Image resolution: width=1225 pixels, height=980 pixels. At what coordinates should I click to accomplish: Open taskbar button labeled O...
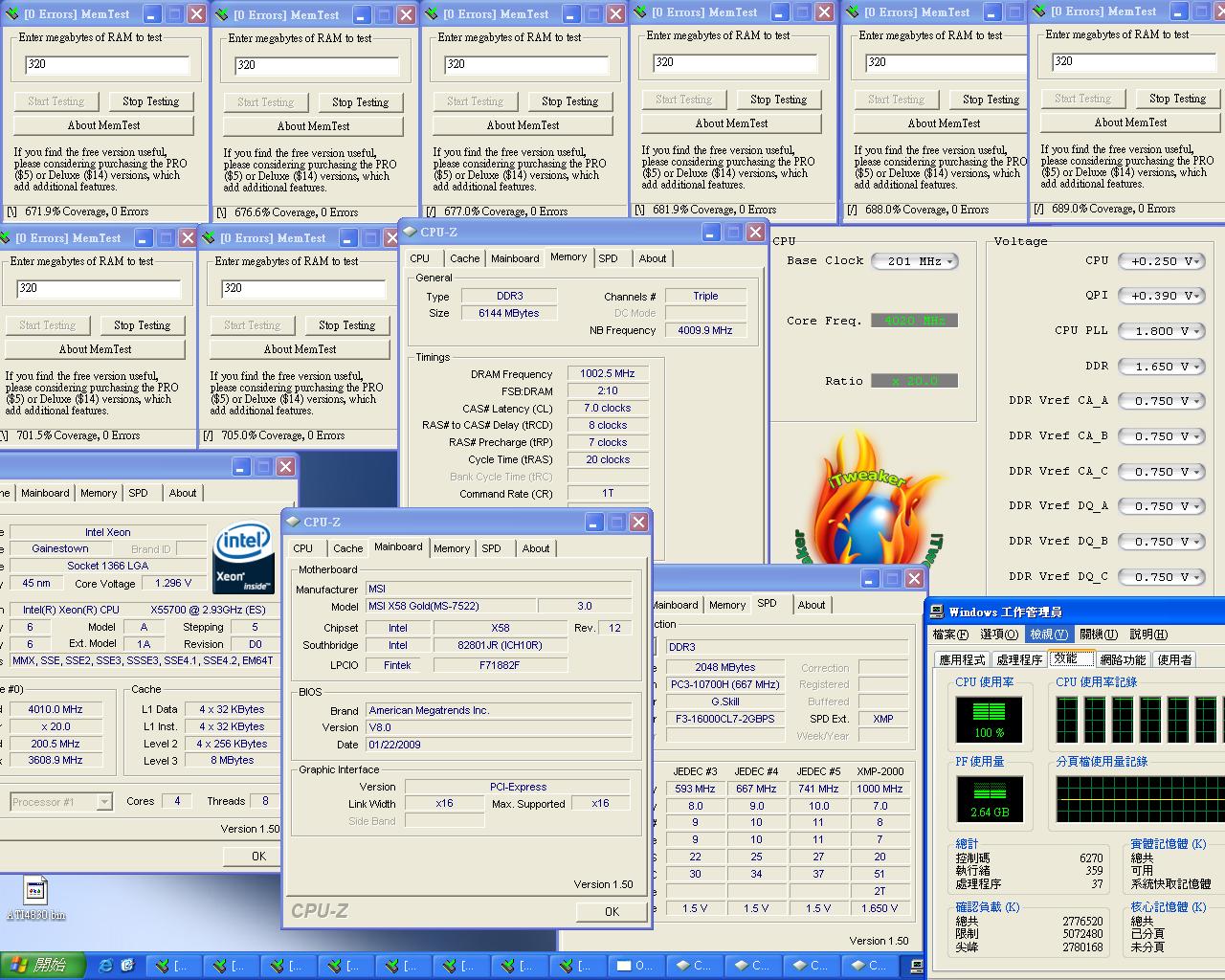tap(636, 965)
